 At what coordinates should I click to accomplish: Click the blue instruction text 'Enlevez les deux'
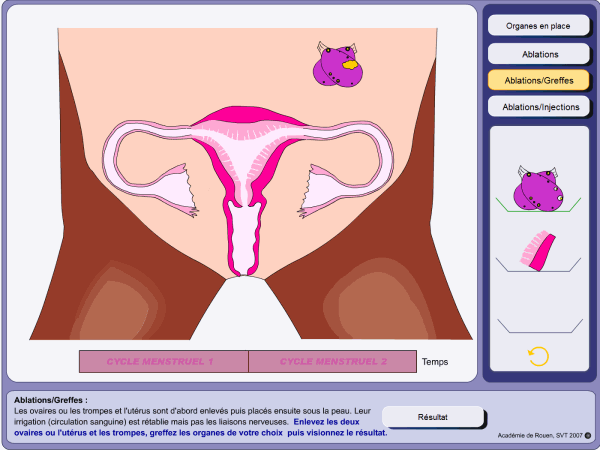tap(326, 422)
